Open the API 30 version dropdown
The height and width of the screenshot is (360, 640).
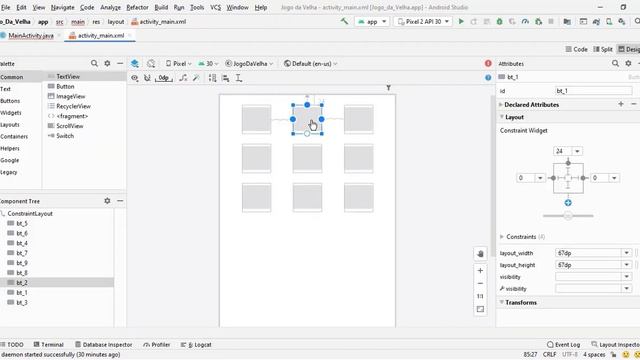pos(208,63)
